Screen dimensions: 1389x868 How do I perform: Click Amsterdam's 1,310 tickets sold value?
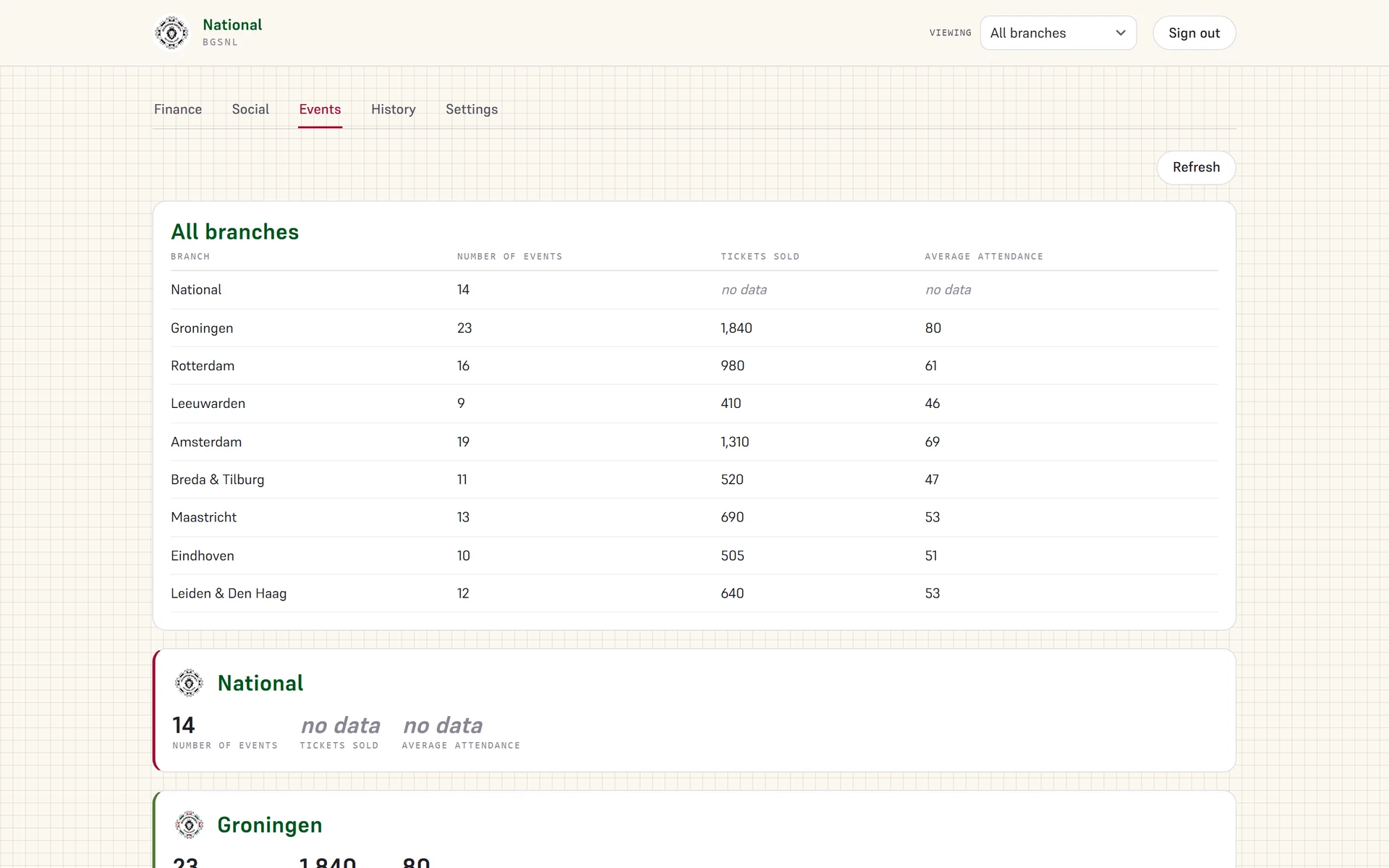tap(735, 442)
